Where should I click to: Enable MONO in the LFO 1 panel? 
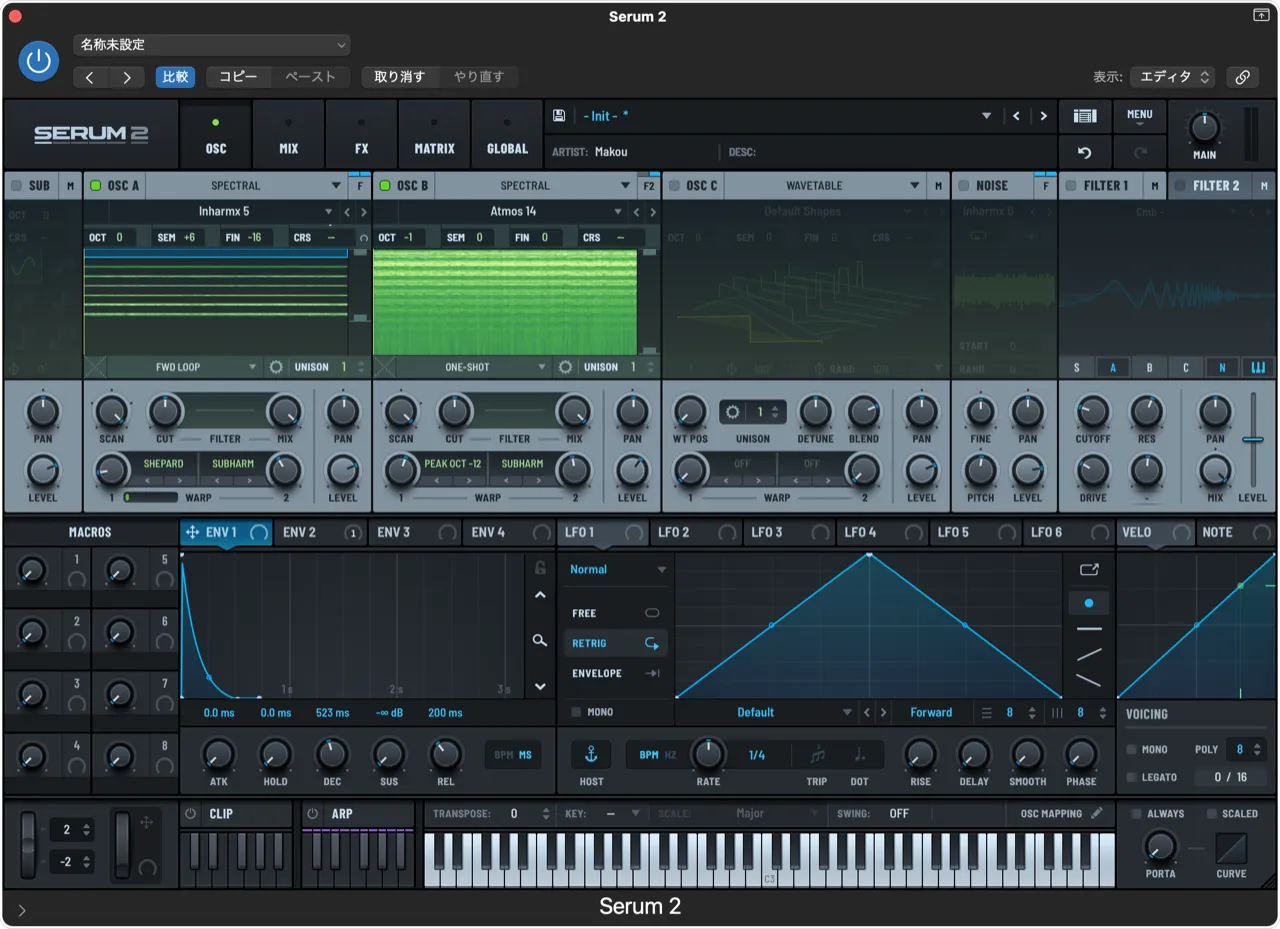click(x=577, y=712)
